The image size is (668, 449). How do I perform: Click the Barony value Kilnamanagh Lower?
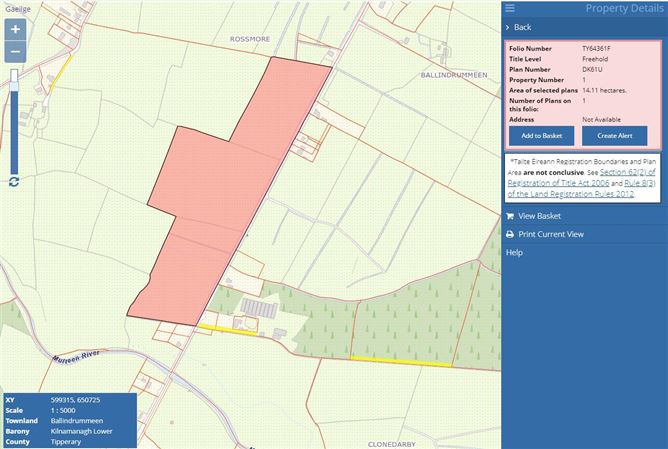81,432
